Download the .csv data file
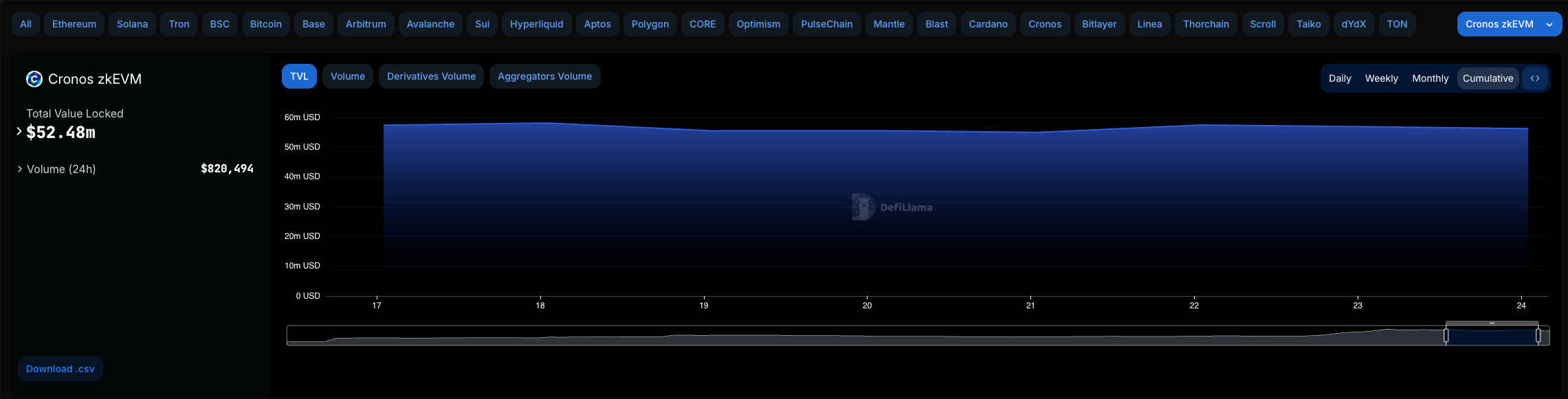 [60, 369]
